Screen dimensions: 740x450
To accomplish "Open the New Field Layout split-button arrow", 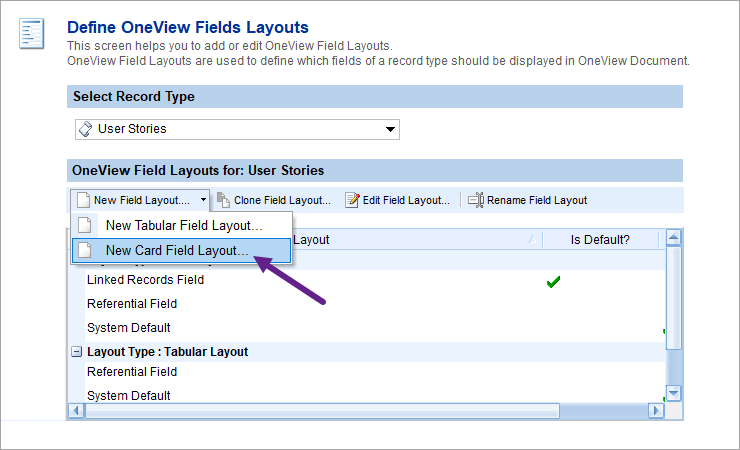I will (203, 200).
